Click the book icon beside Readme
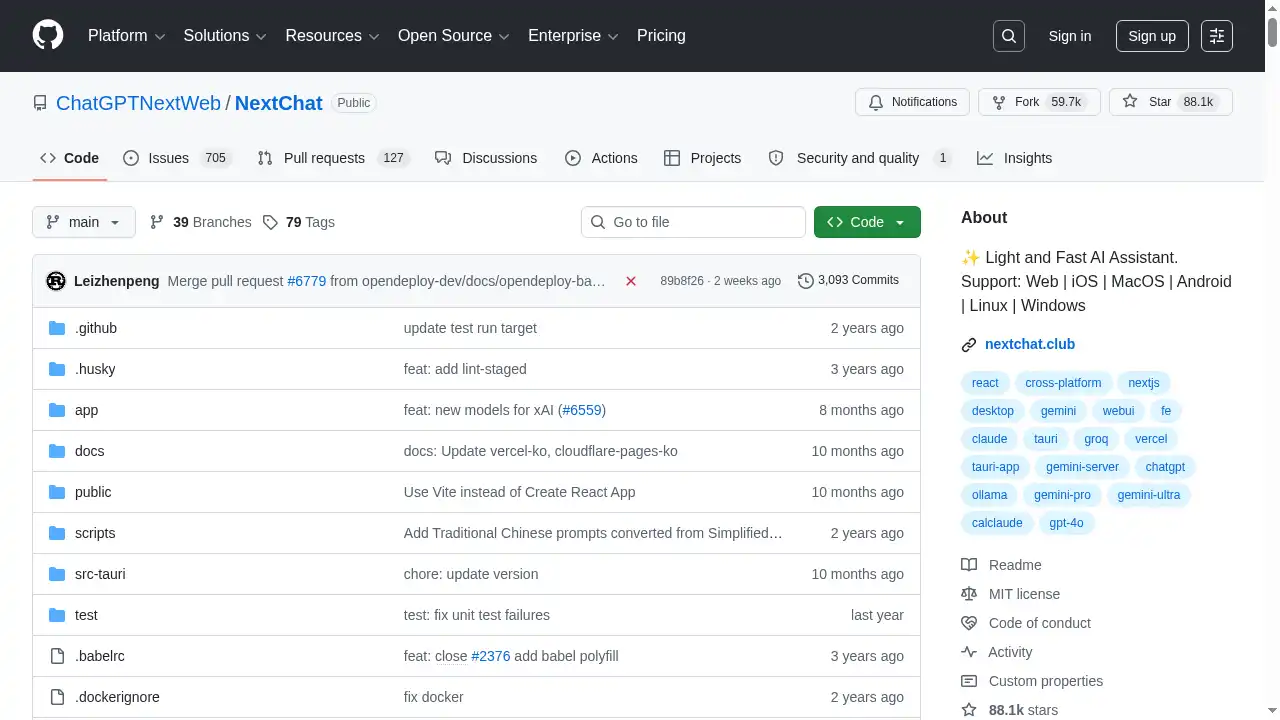The image size is (1280, 720). pos(969,565)
